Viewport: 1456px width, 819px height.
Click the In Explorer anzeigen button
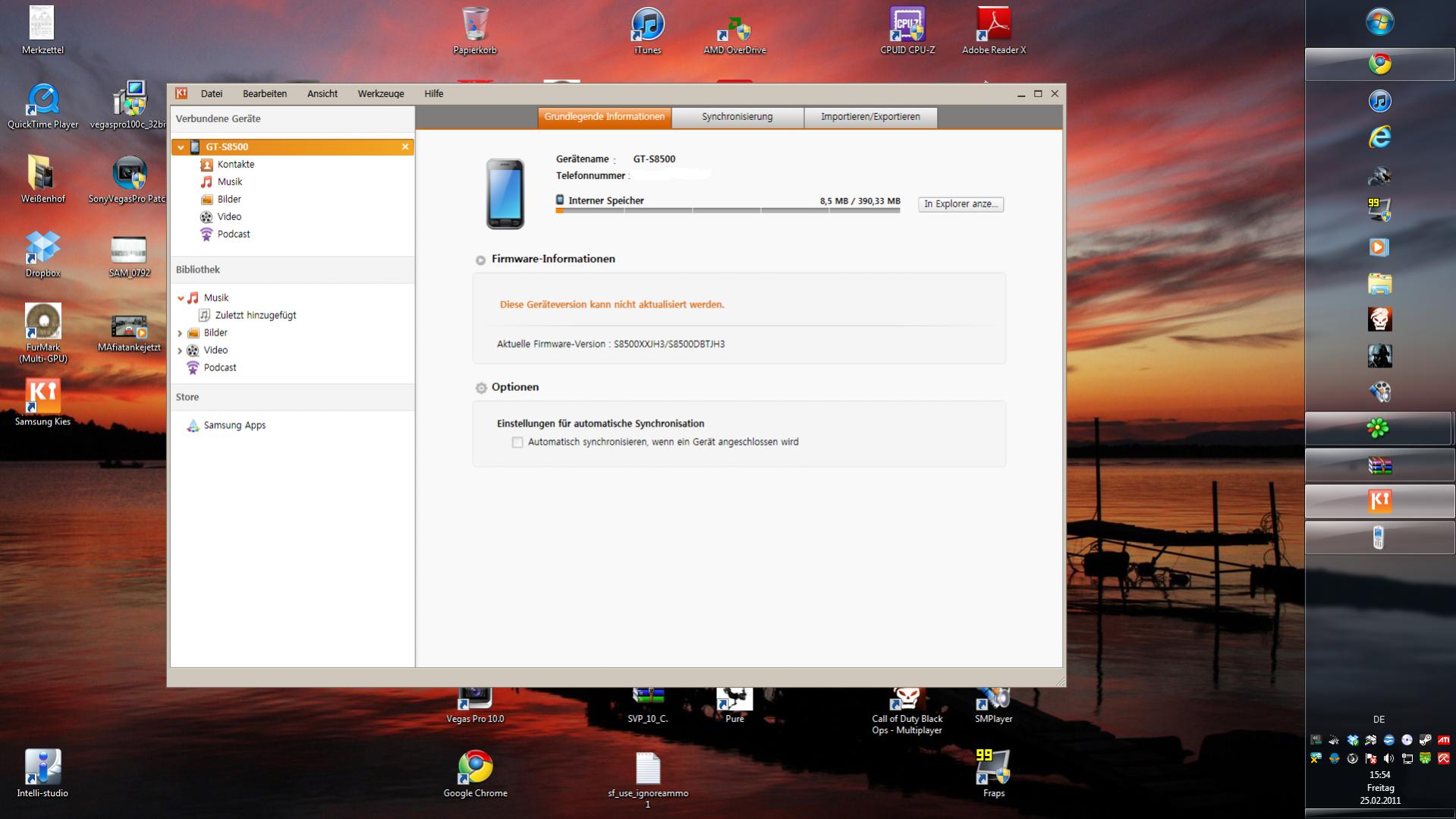tap(961, 204)
